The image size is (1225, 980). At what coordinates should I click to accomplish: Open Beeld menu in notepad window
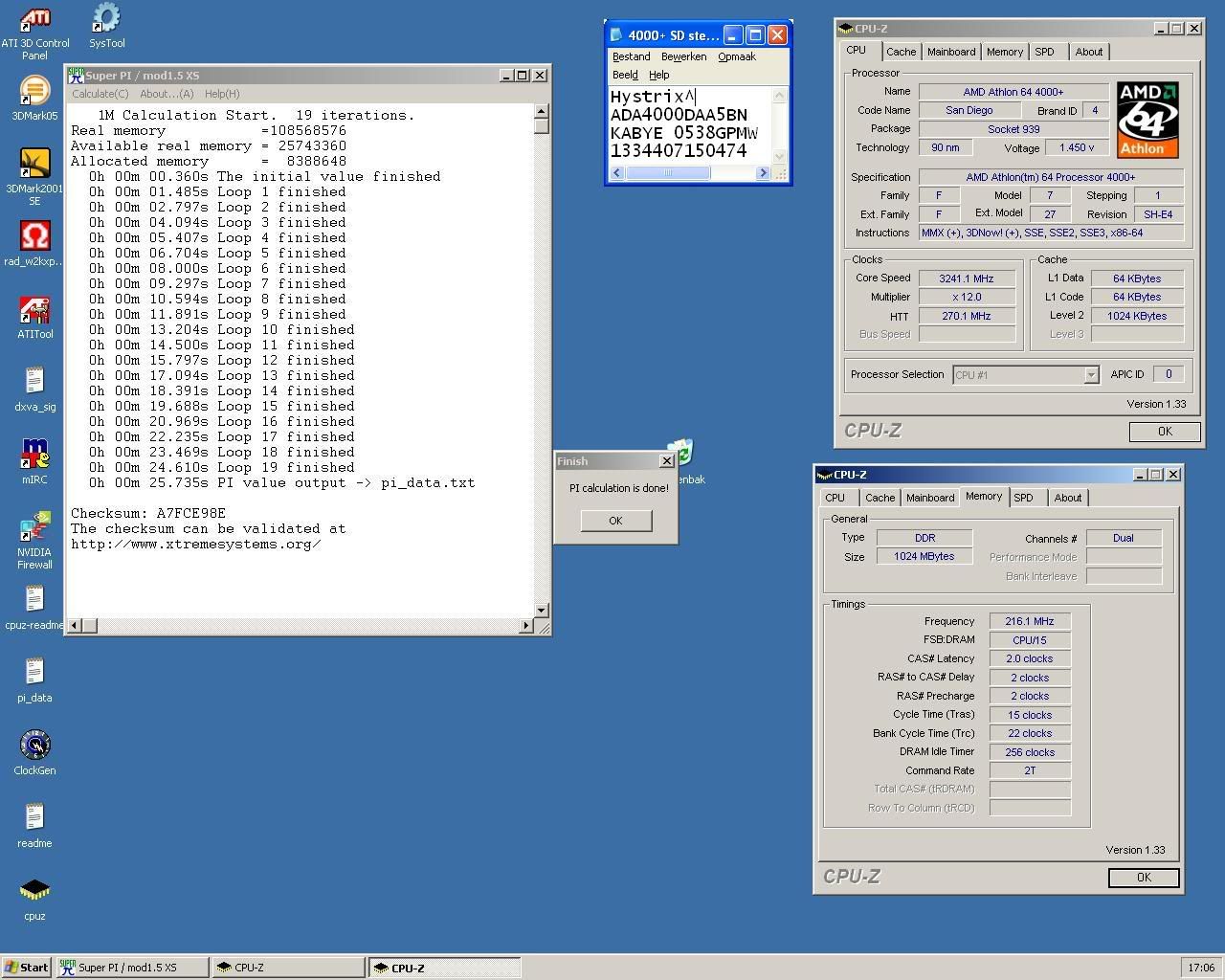click(625, 75)
